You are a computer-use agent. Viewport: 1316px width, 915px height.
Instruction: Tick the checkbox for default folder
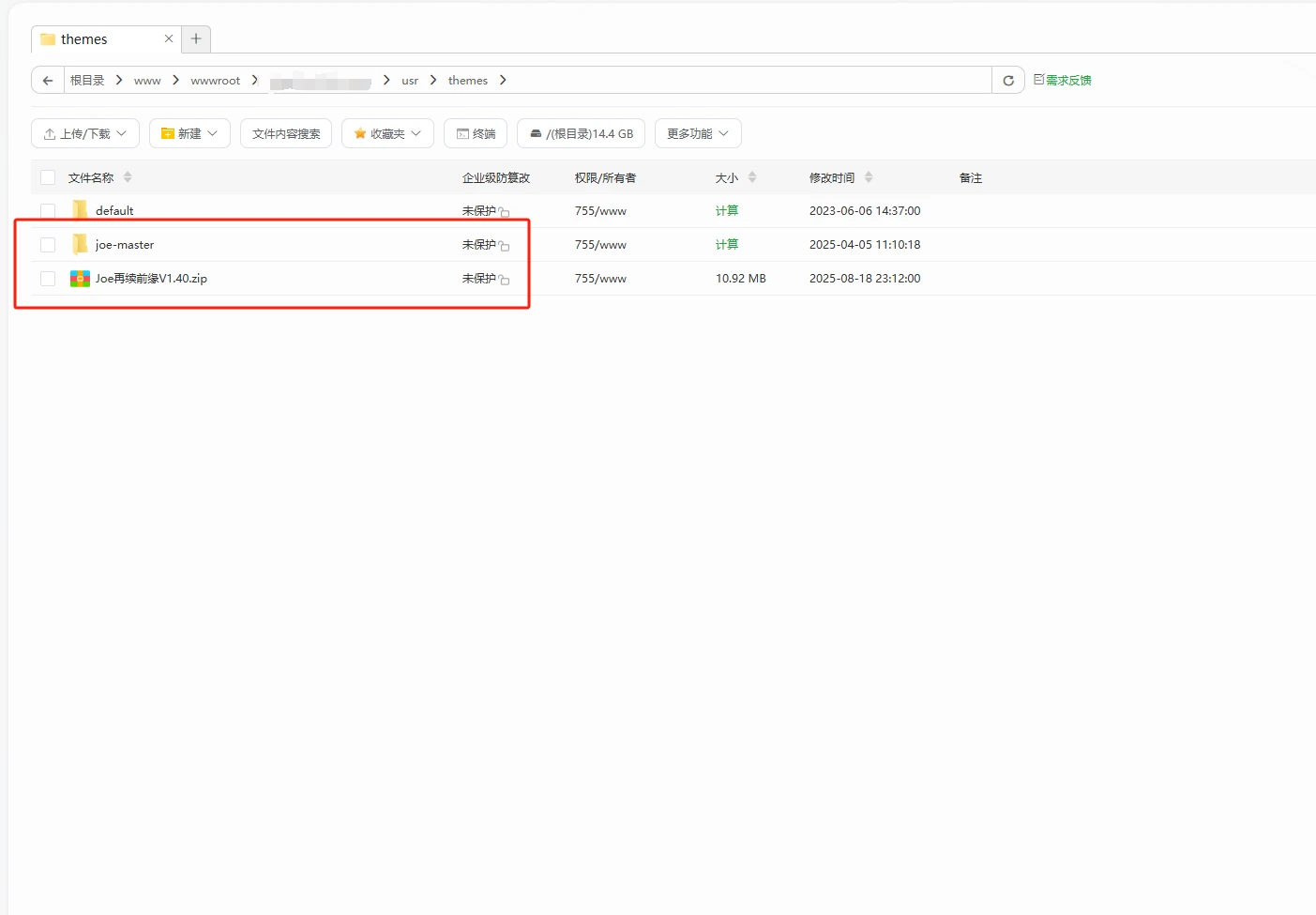click(48, 211)
